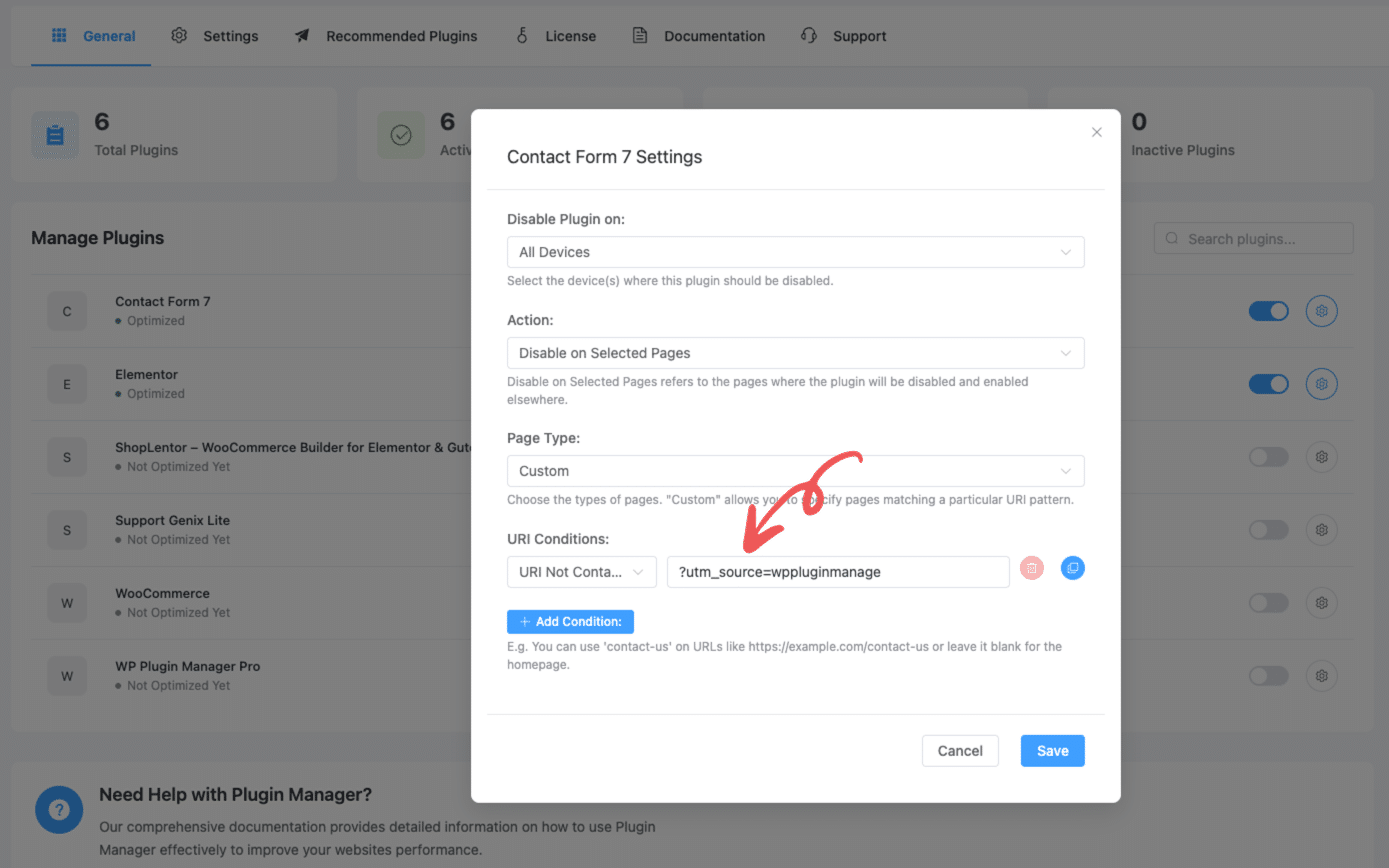Viewport: 1389px width, 868px height.
Task: Open settings gear for WP Plugin Manager Pro
Action: [x=1321, y=676]
